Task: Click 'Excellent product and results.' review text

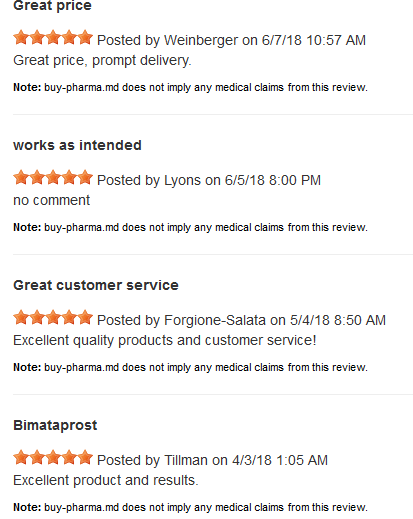Action: coord(106,480)
